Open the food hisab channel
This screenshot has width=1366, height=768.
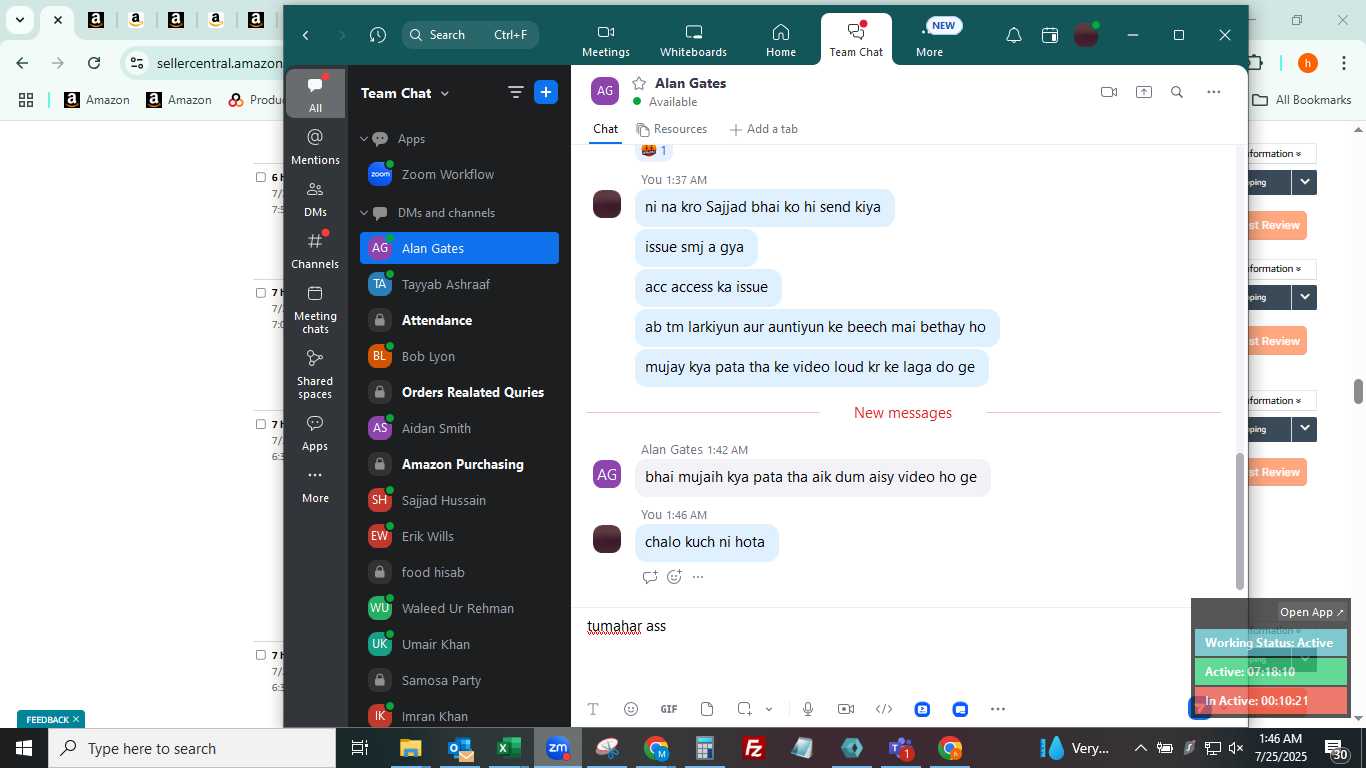[459, 572]
